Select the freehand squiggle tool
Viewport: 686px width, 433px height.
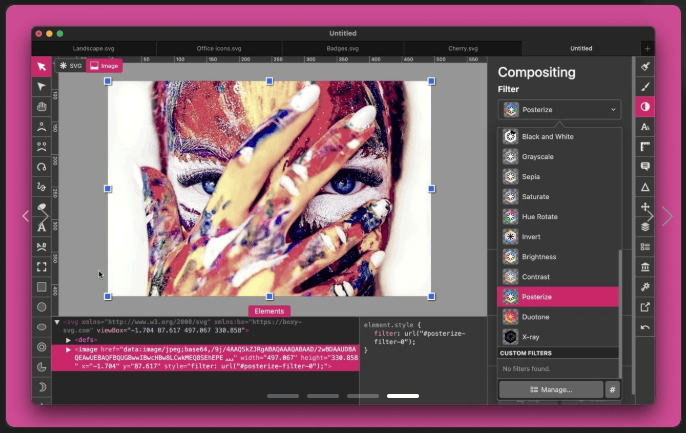(42, 187)
